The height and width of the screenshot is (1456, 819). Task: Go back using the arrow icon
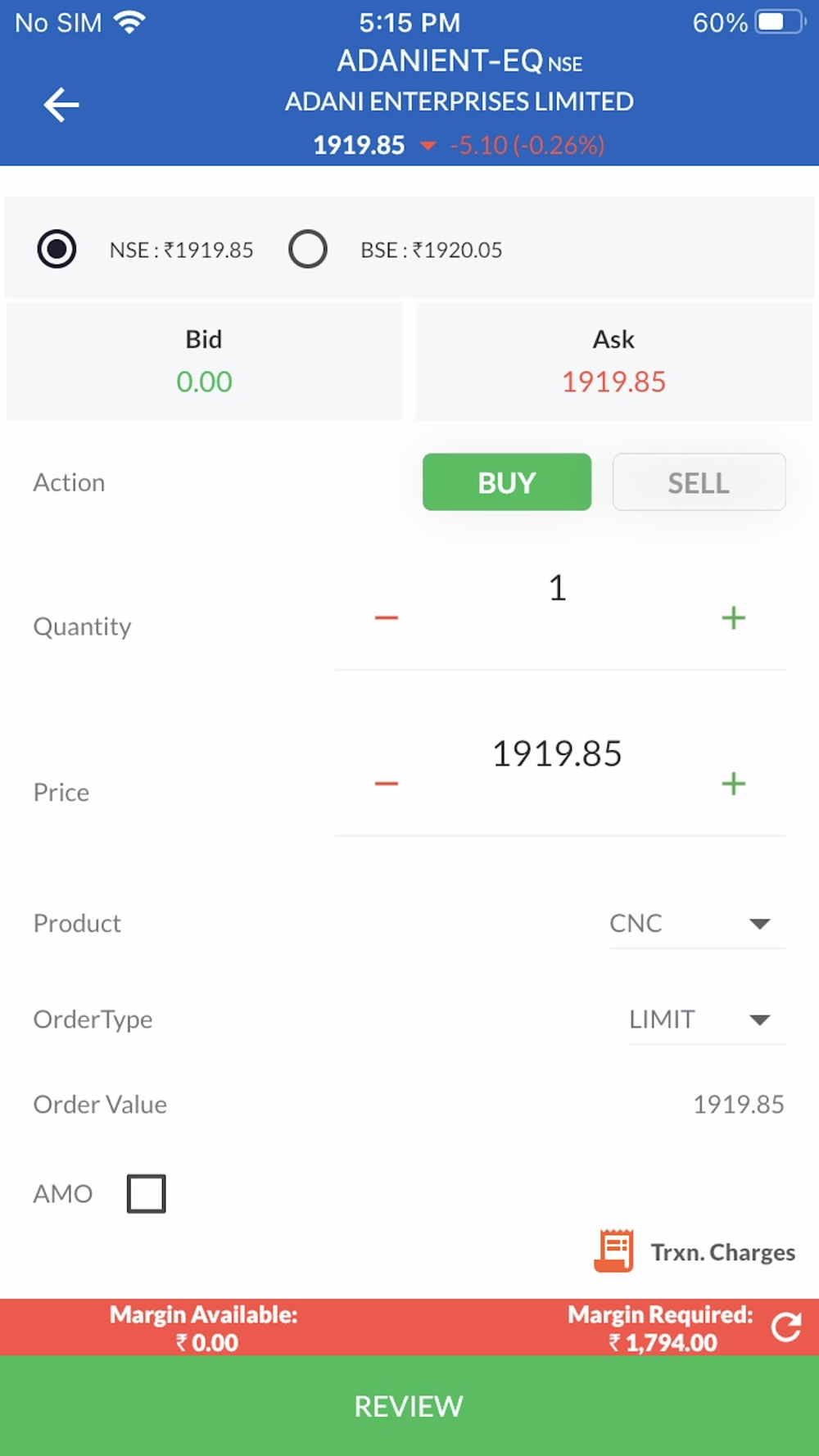coord(61,105)
